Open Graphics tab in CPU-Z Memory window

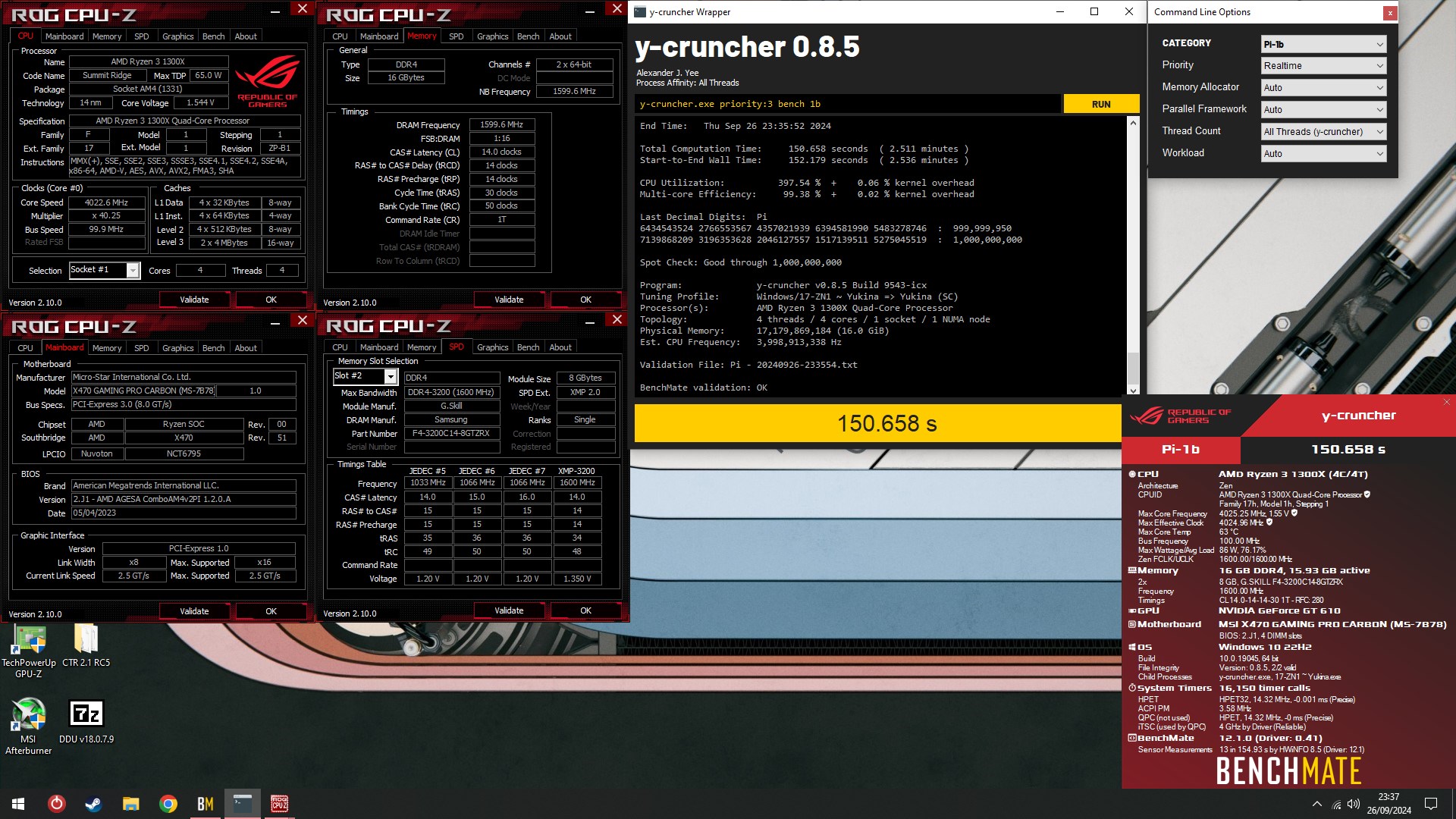point(492,36)
